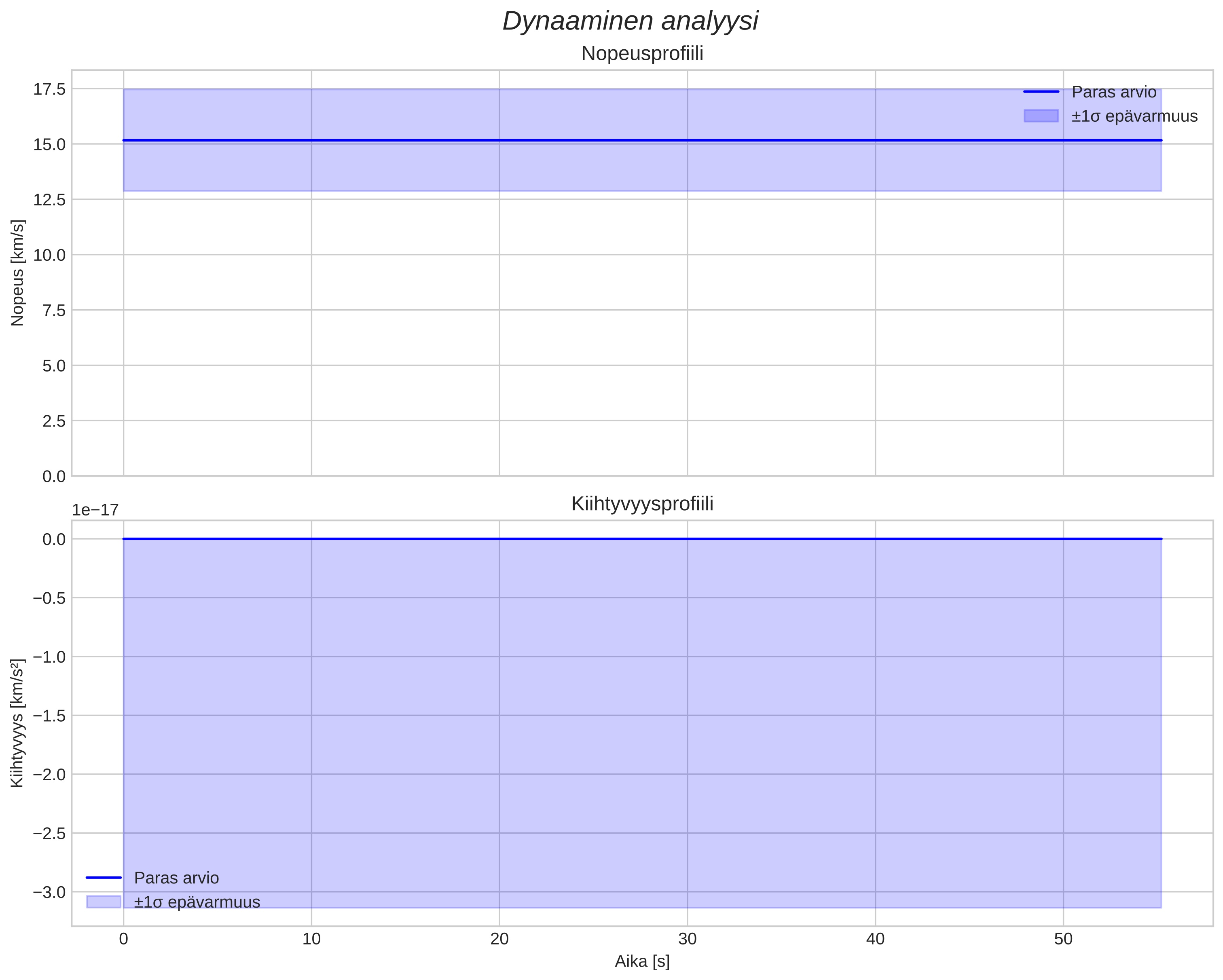Click the shaded uncertainty swatch in top legend

pos(1041,116)
